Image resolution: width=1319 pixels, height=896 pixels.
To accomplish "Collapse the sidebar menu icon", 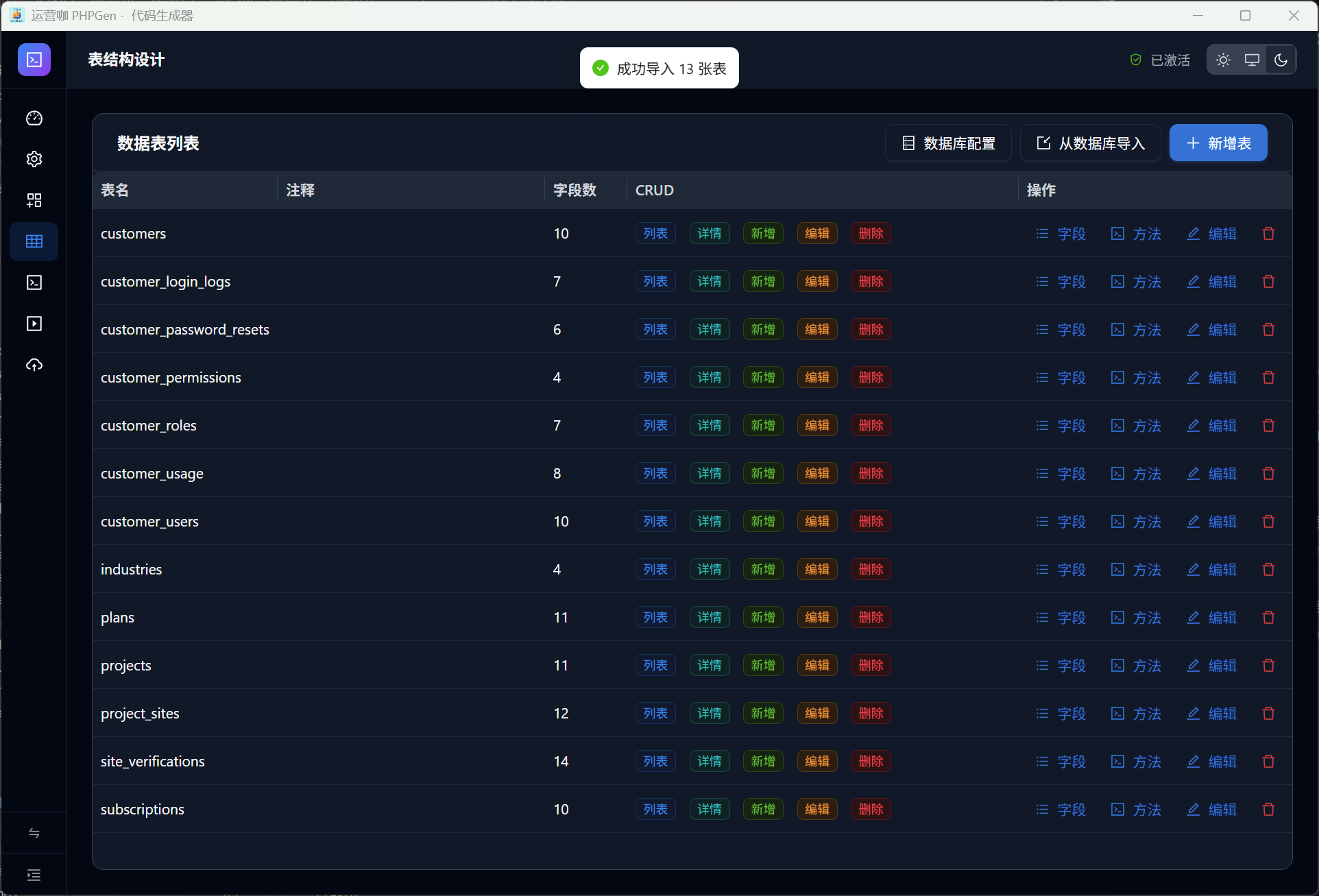I will [x=34, y=875].
